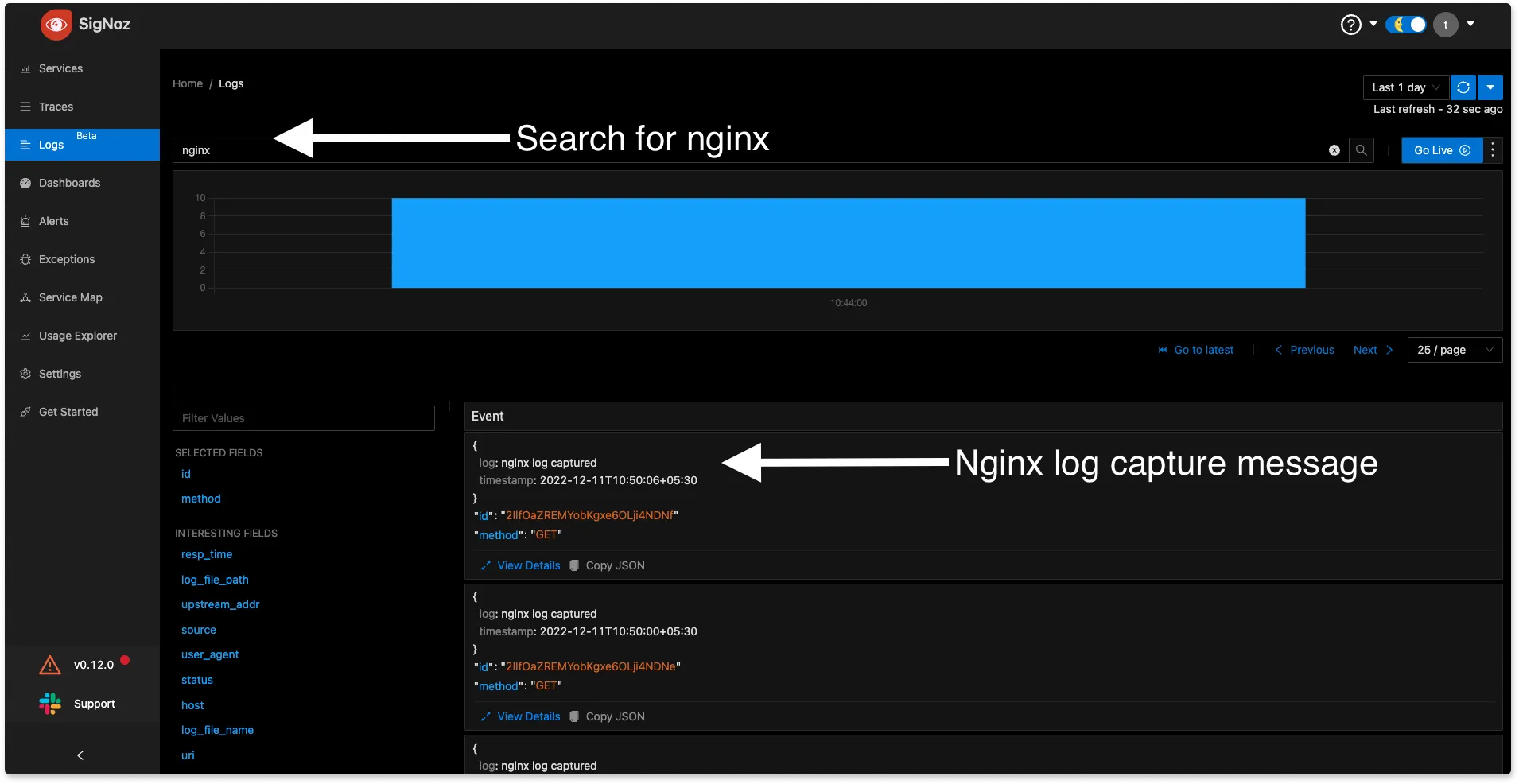This screenshot has width=1519, height=784.
Task: Go to Home breadcrumb link
Action: (x=188, y=83)
